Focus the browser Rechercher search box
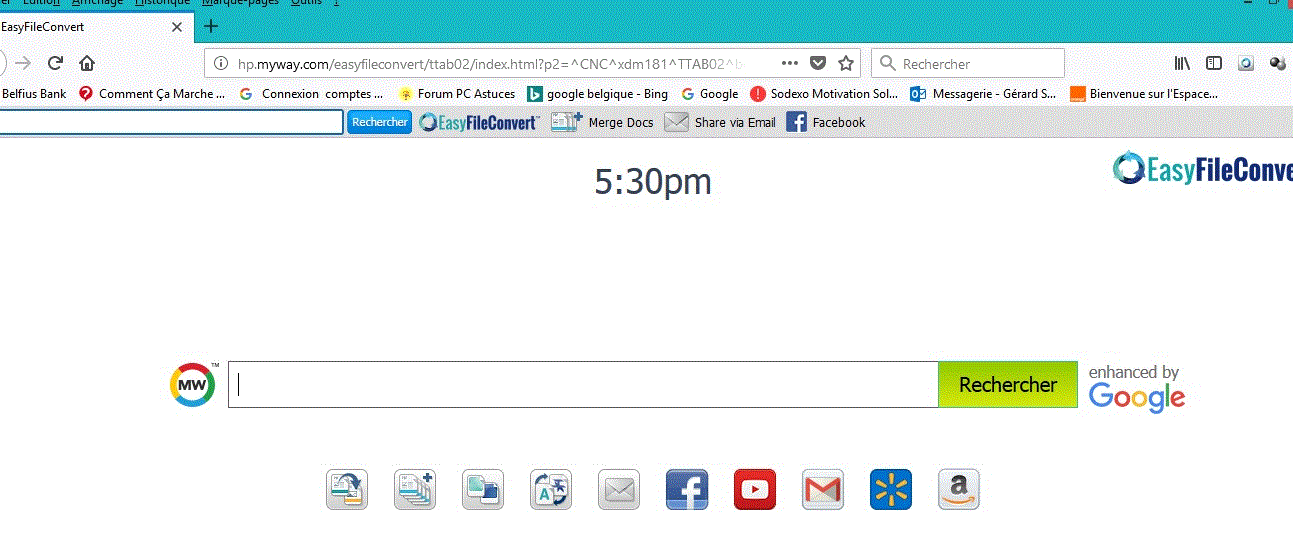Viewport: 1293px width, 537px height. click(x=968, y=63)
